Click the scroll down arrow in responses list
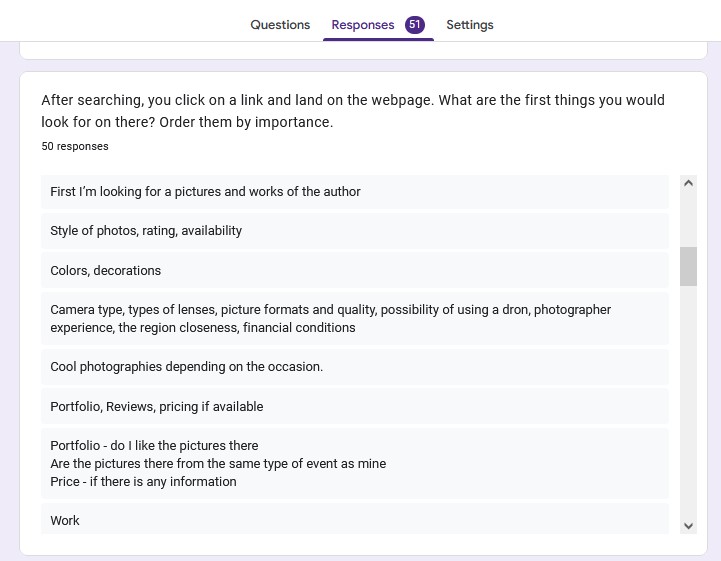The width and height of the screenshot is (721, 561). coord(688,525)
